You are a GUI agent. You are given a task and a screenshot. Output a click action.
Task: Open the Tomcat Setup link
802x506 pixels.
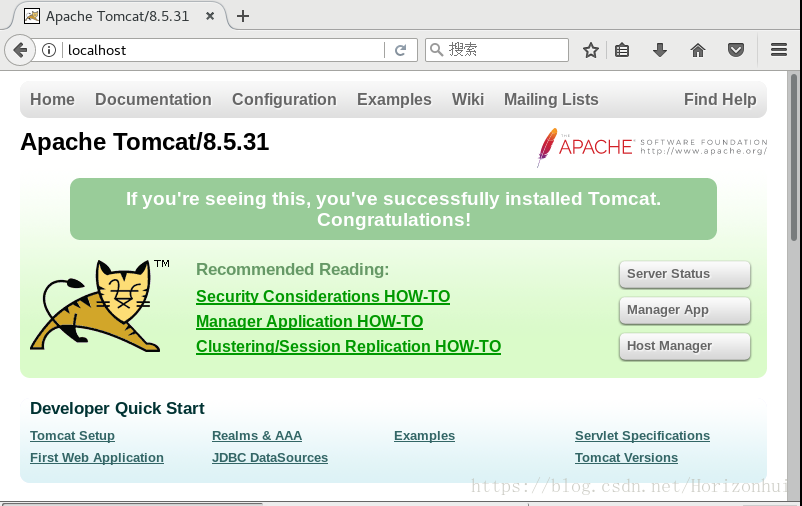click(x=72, y=436)
